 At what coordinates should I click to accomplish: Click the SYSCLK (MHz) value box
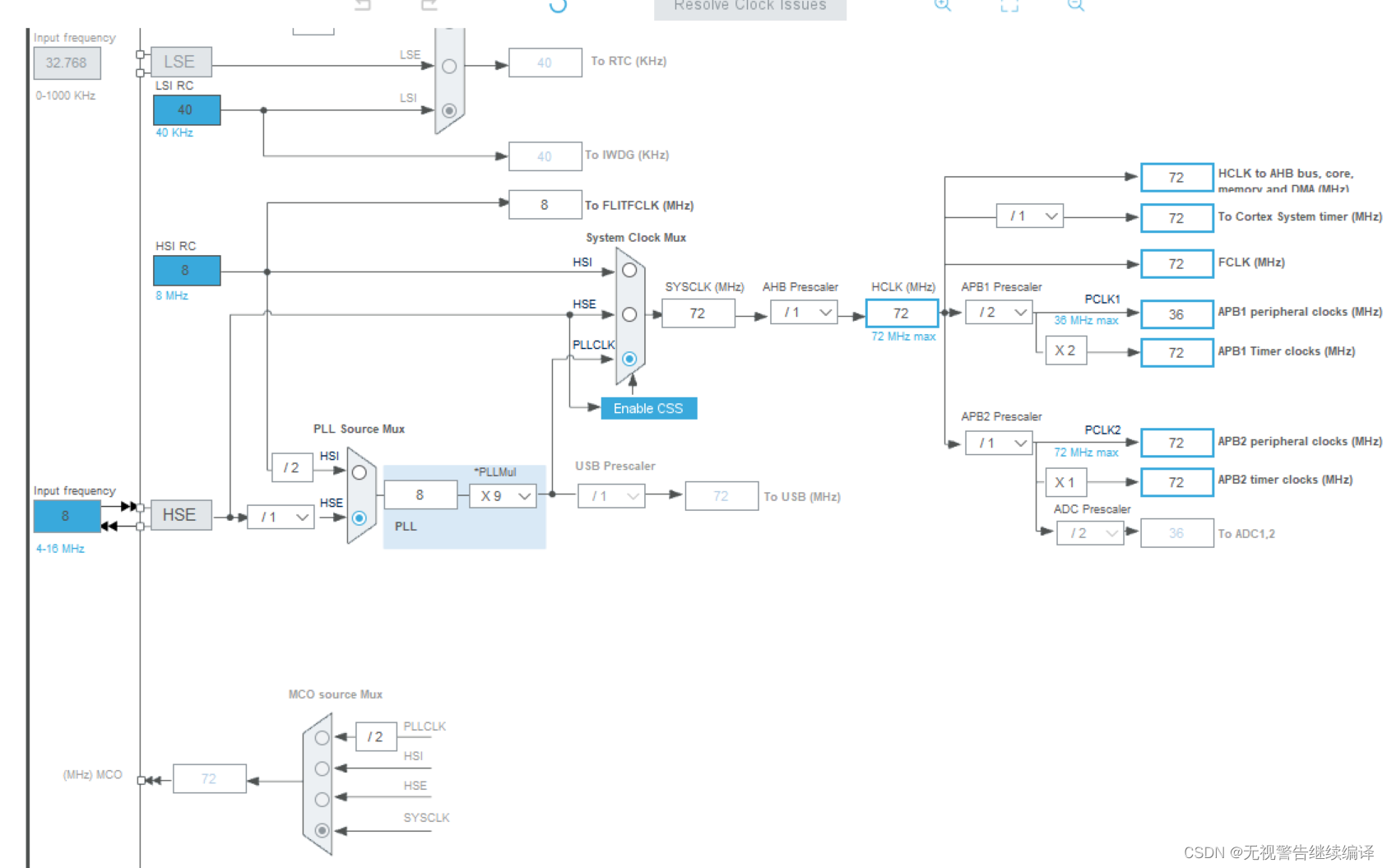click(x=698, y=313)
